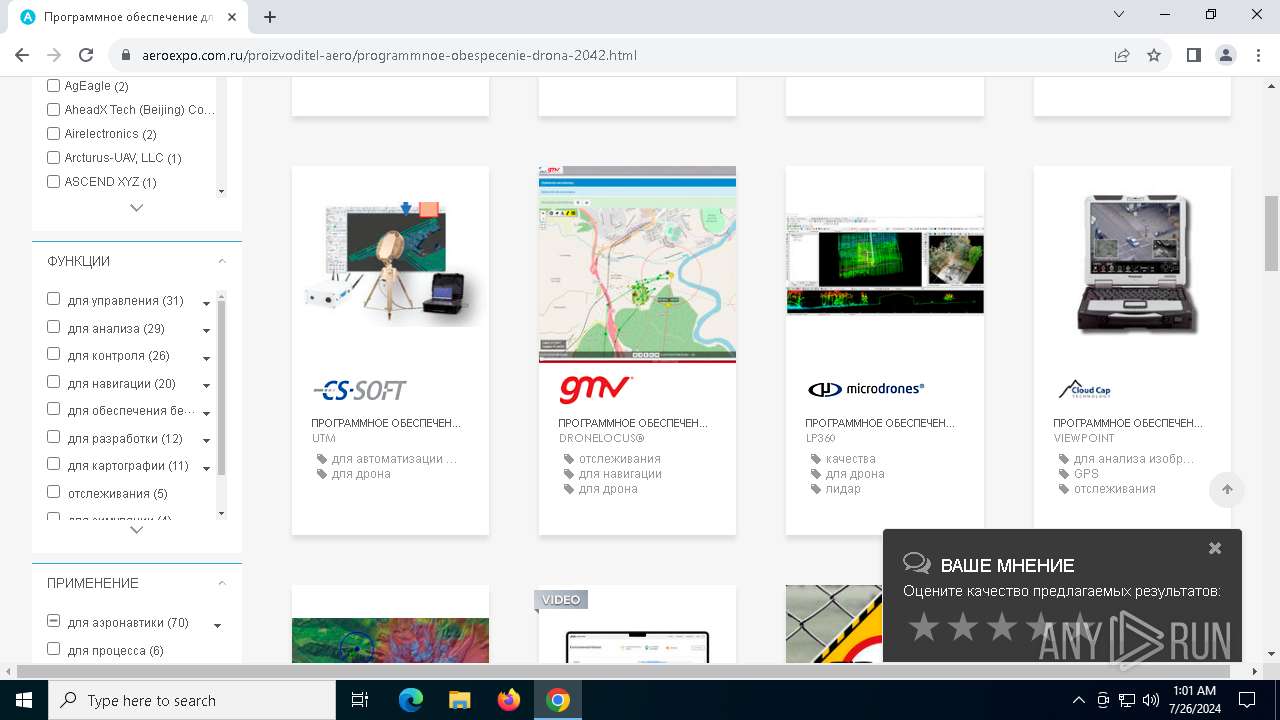Image resolution: width=1280 pixels, height=720 pixels.
Task: Expand the manufacturers list chevron
Action: [137, 208]
